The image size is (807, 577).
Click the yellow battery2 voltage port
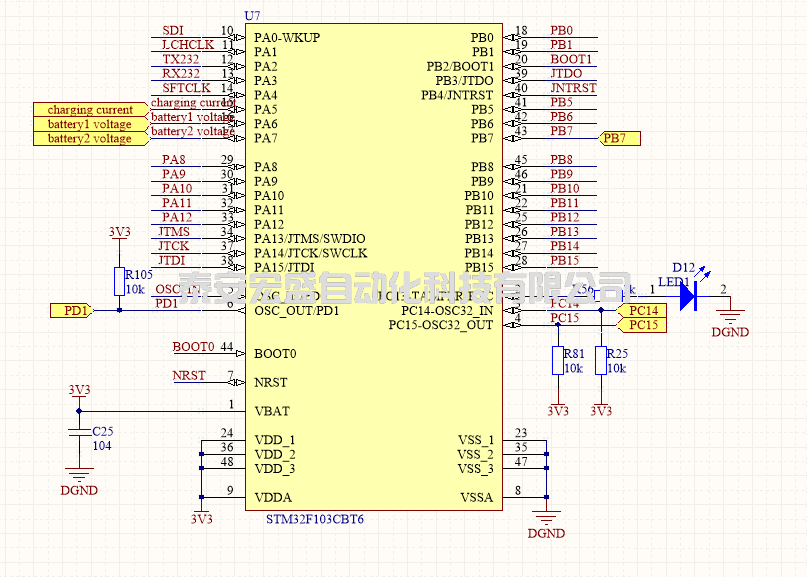88,138
